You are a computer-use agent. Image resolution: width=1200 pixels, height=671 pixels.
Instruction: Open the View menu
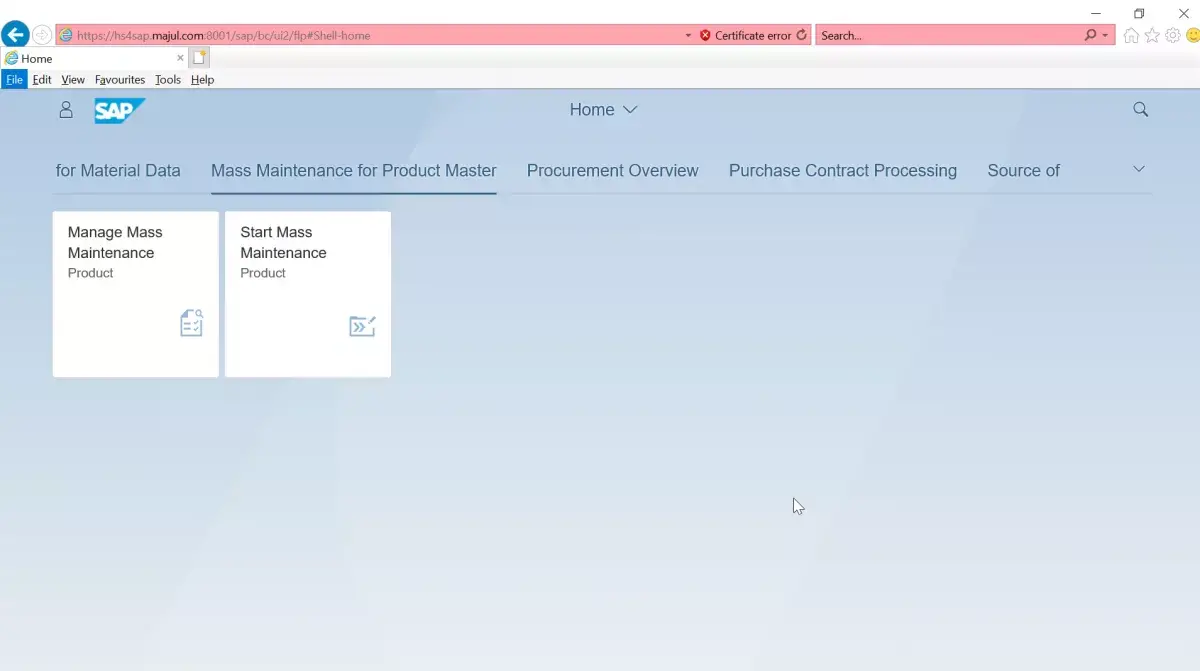(x=73, y=79)
